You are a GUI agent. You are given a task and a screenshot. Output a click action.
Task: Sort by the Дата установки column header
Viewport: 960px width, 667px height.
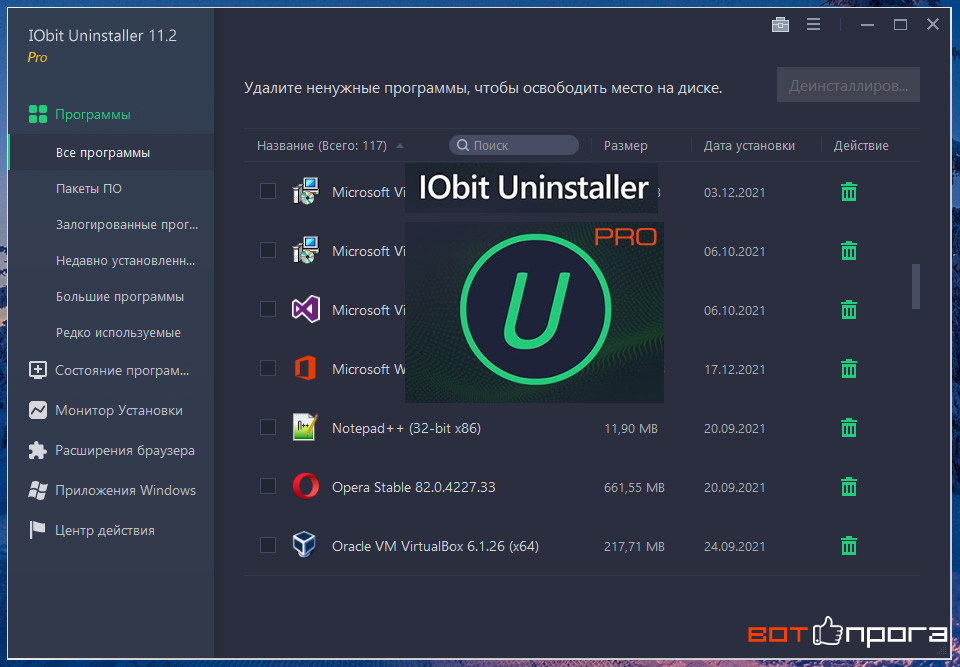[x=749, y=146]
